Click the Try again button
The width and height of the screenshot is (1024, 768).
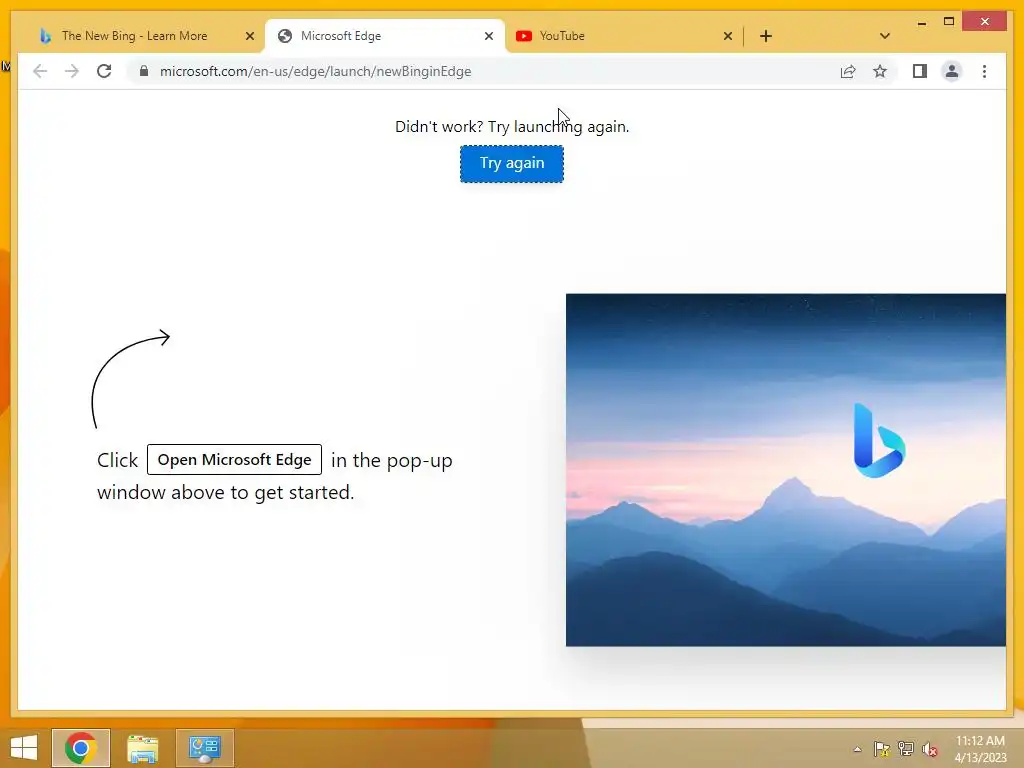click(511, 163)
